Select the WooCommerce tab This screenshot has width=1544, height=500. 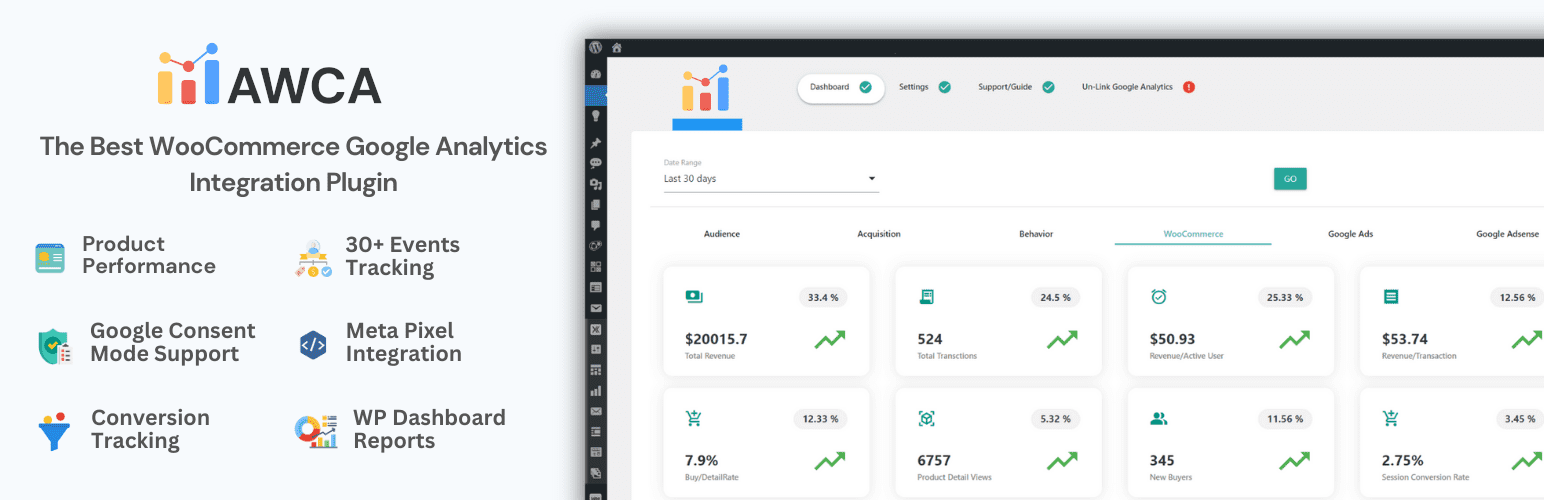1193,234
